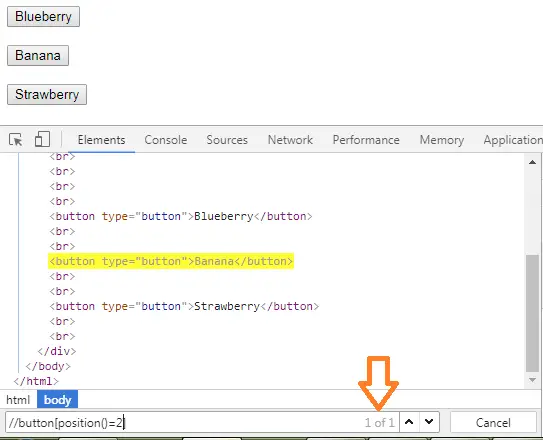Select the closing div tag line

(56, 351)
